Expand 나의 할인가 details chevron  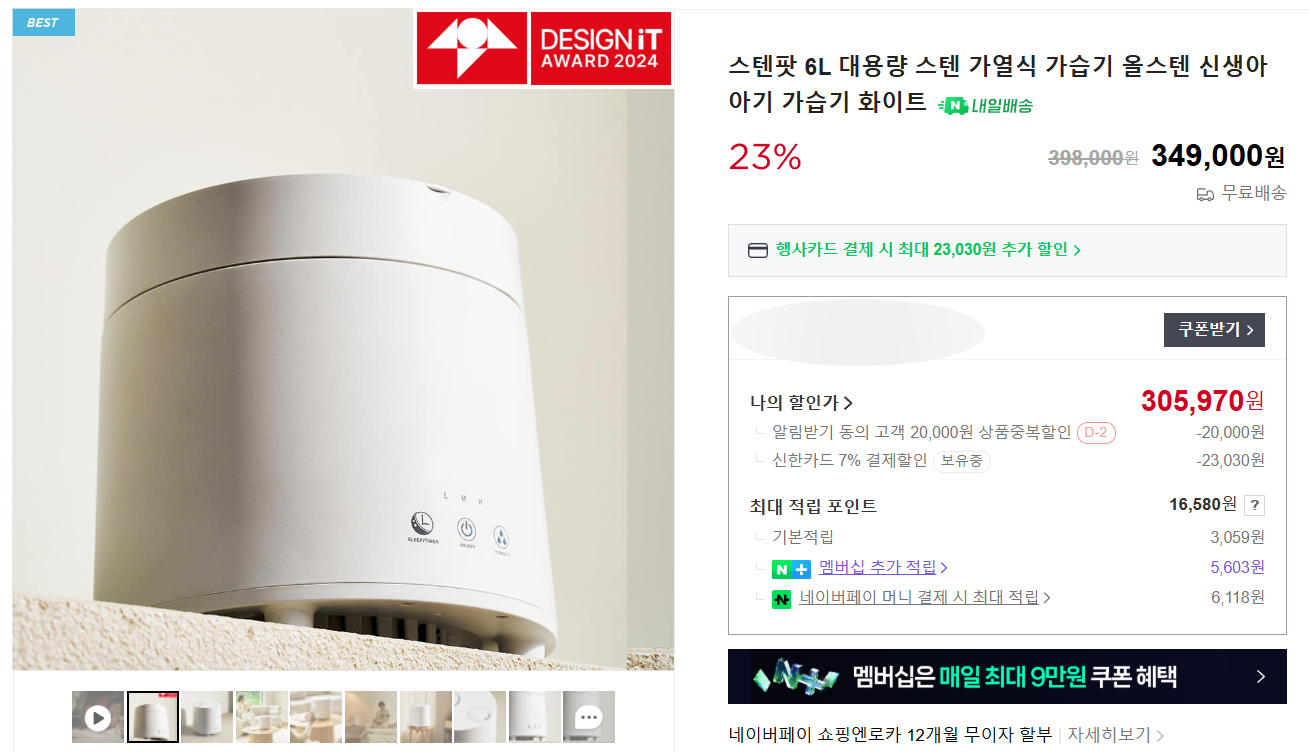pos(848,403)
